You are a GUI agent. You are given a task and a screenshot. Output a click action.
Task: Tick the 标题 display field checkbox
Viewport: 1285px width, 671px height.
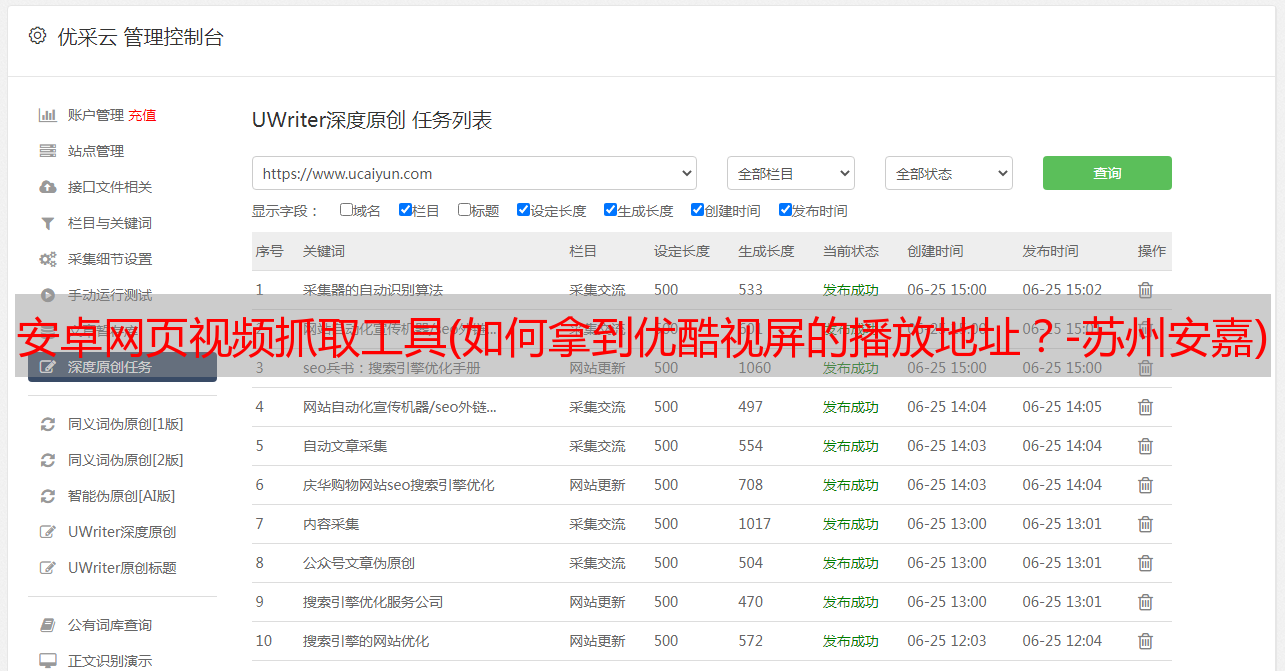[464, 210]
